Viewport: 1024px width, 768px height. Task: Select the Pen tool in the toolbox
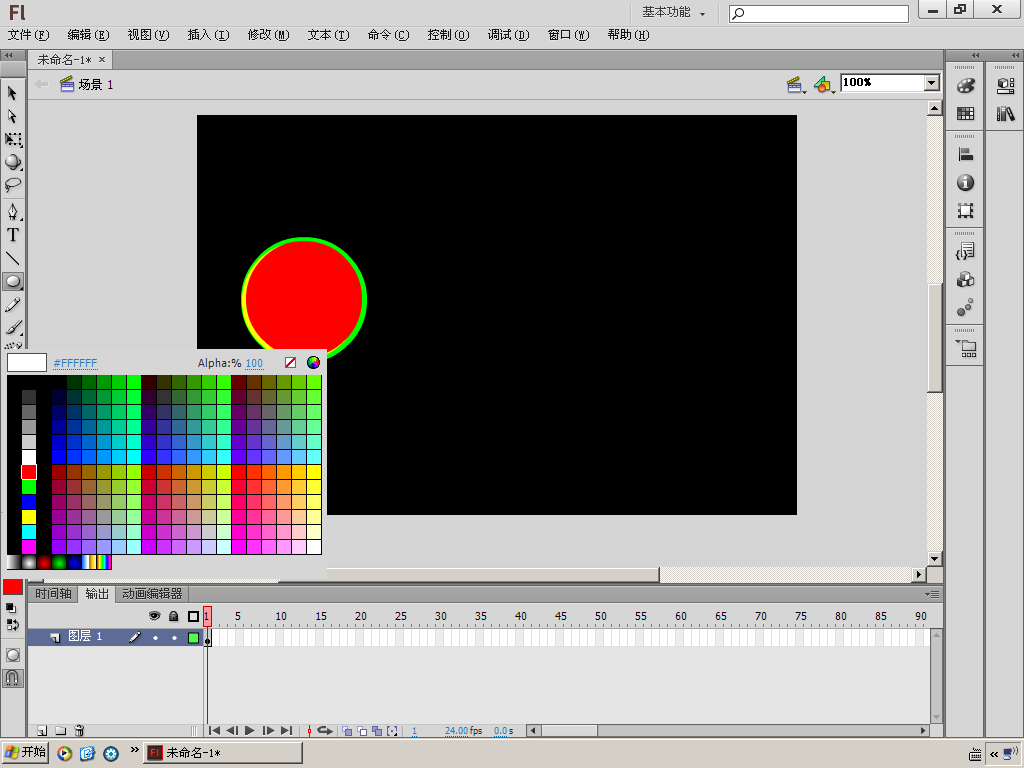[13, 212]
